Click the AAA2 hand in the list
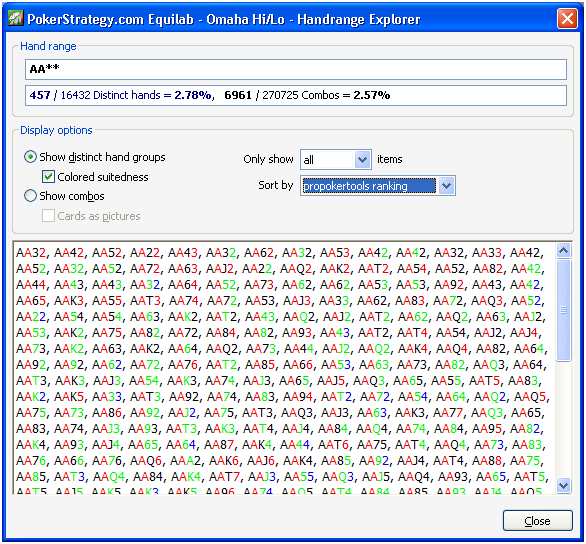 (x=185, y=461)
